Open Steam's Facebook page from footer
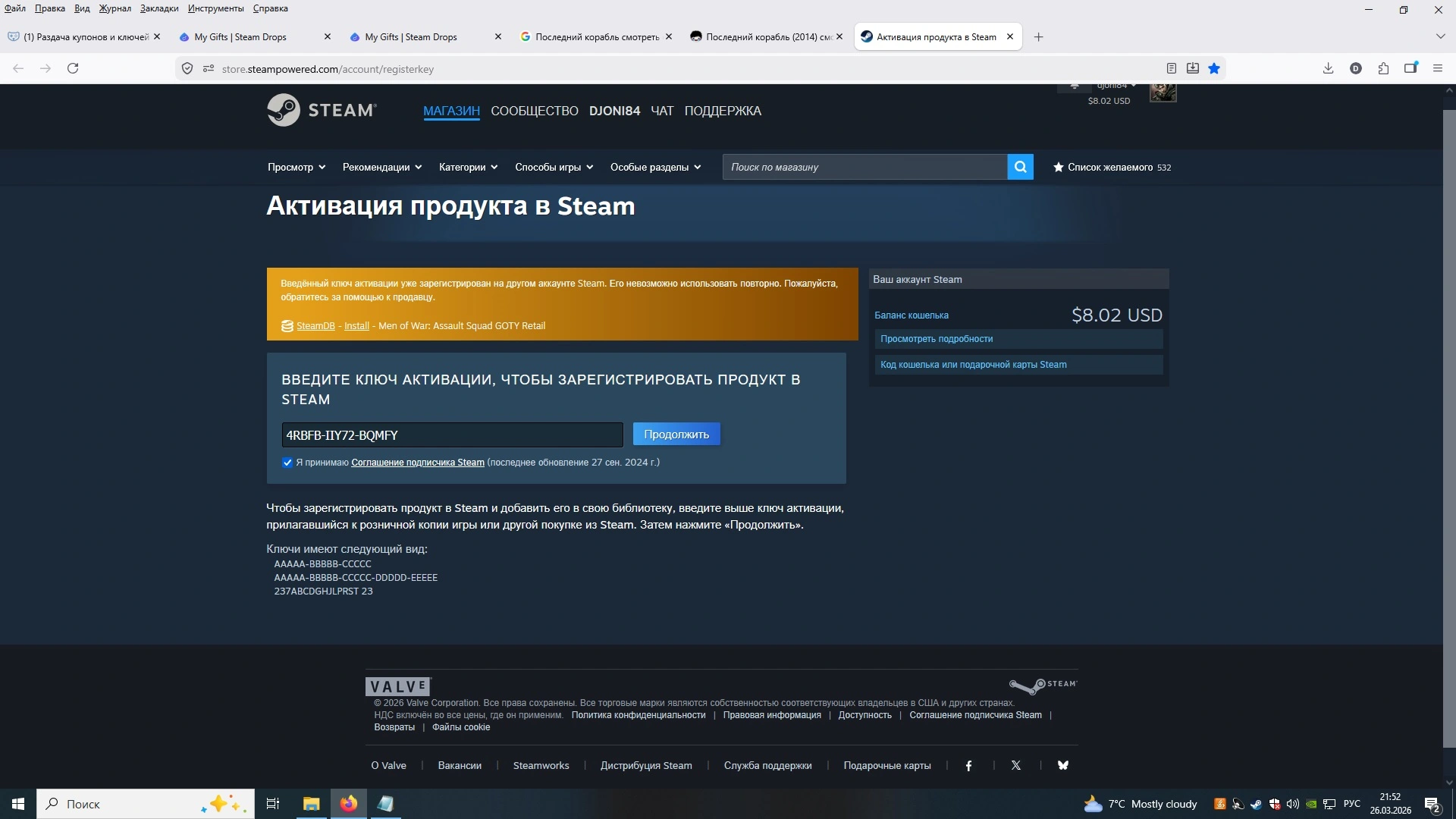 968,766
